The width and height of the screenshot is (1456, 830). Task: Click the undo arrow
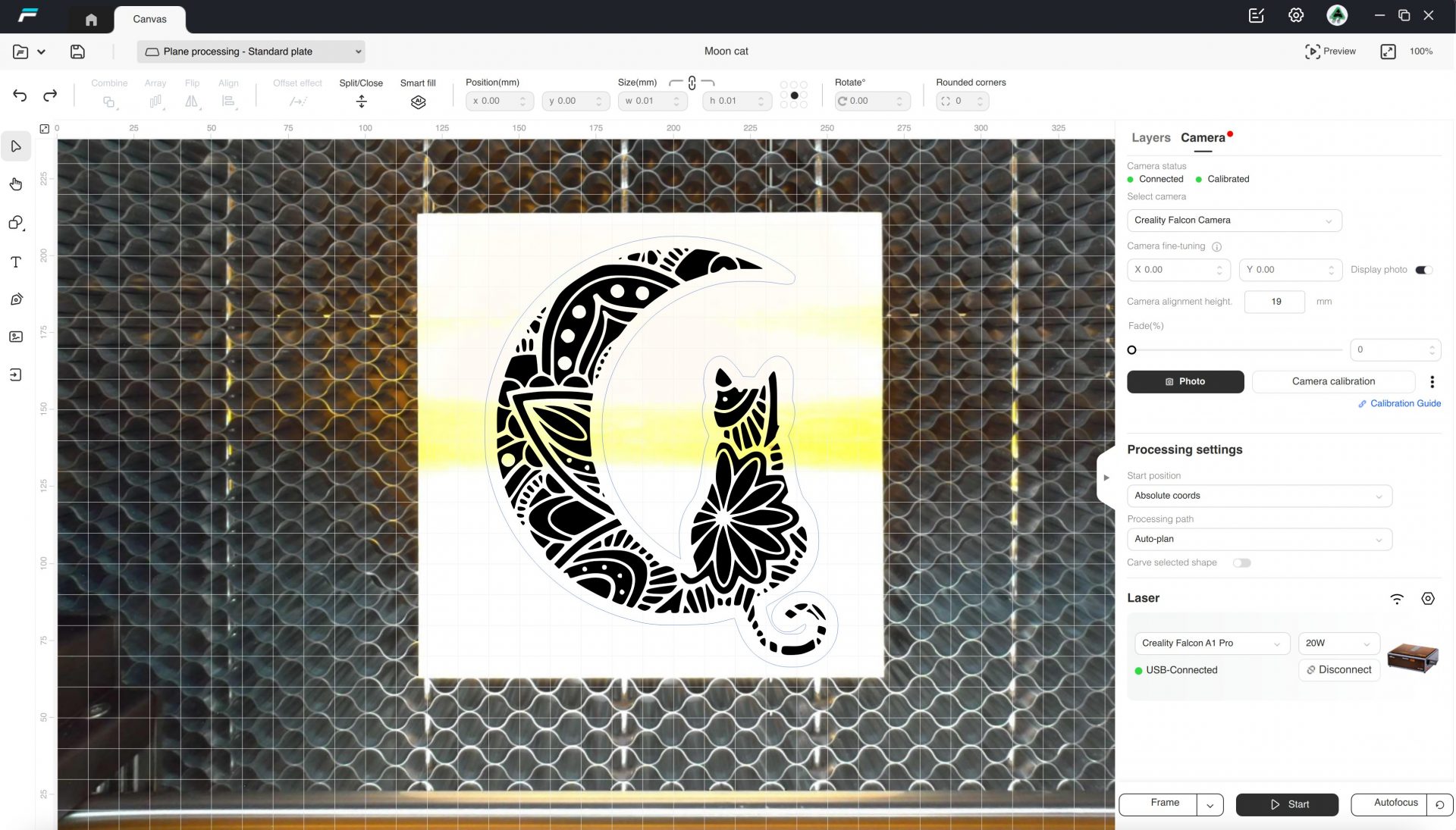pyautogui.click(x=20, y=96)
